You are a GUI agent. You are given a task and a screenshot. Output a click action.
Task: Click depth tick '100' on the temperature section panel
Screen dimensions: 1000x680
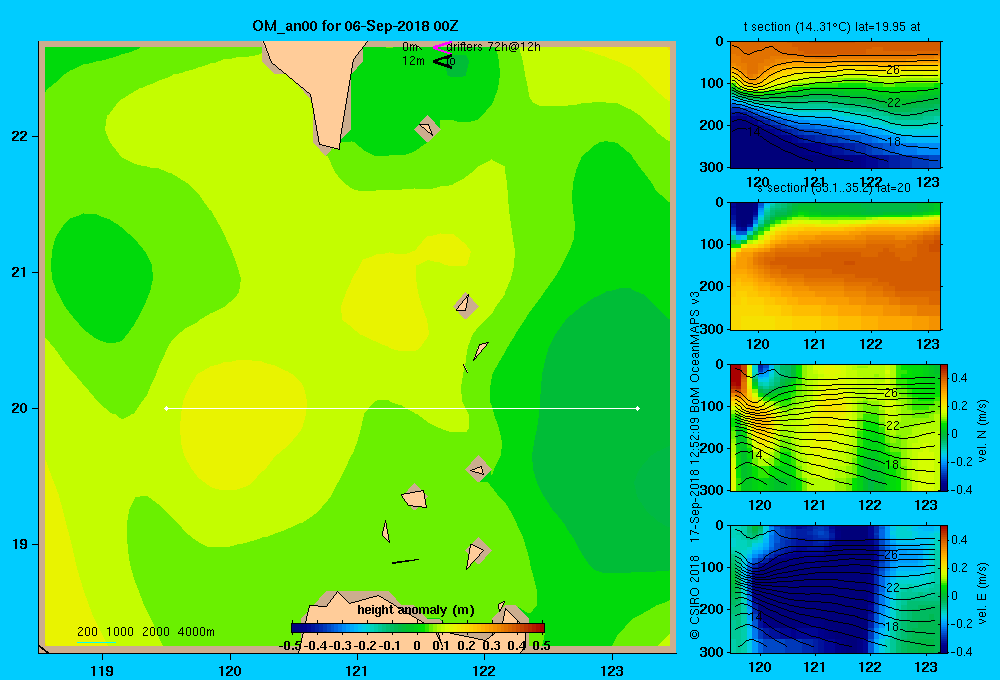(x=711, y=83)
